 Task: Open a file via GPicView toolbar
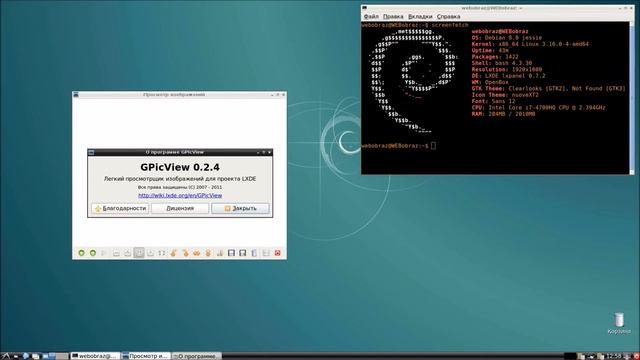[220, 253]
